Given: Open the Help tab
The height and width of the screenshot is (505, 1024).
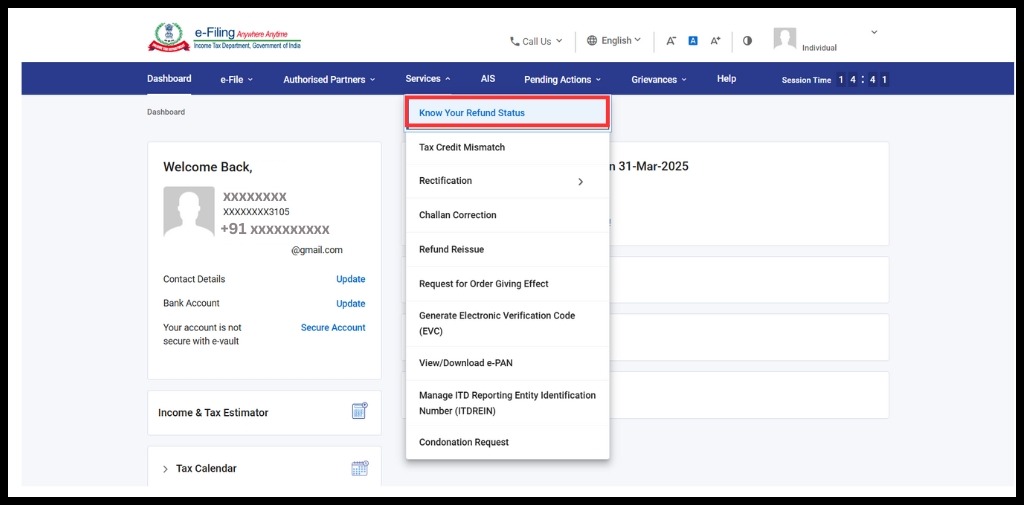Looking at the screenshot, I should [726, 78].
